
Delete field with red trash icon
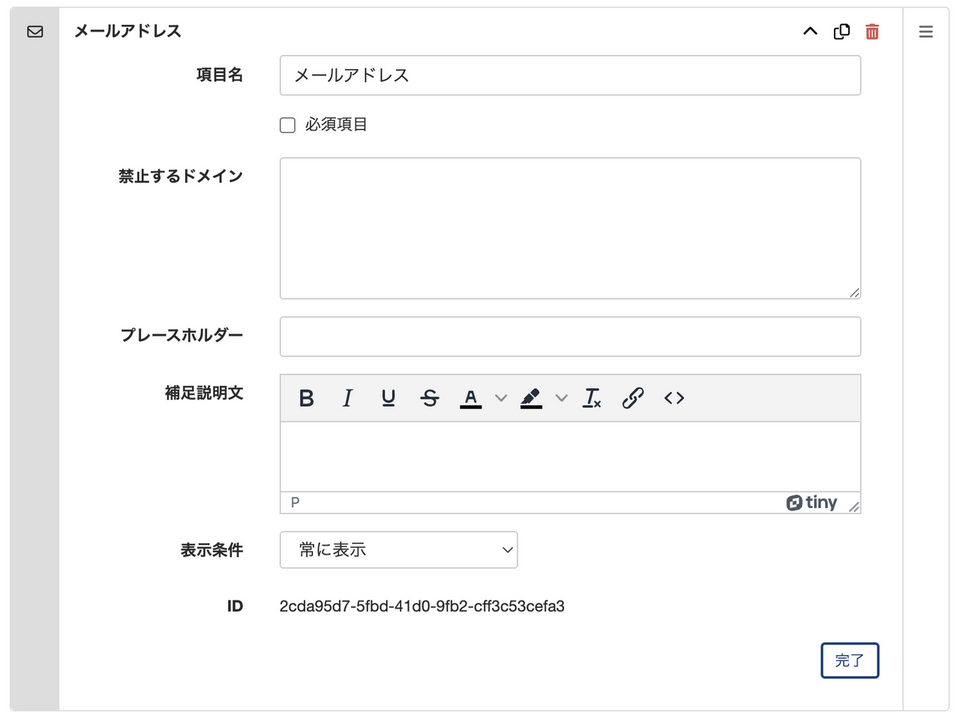(x=872, y=31)
